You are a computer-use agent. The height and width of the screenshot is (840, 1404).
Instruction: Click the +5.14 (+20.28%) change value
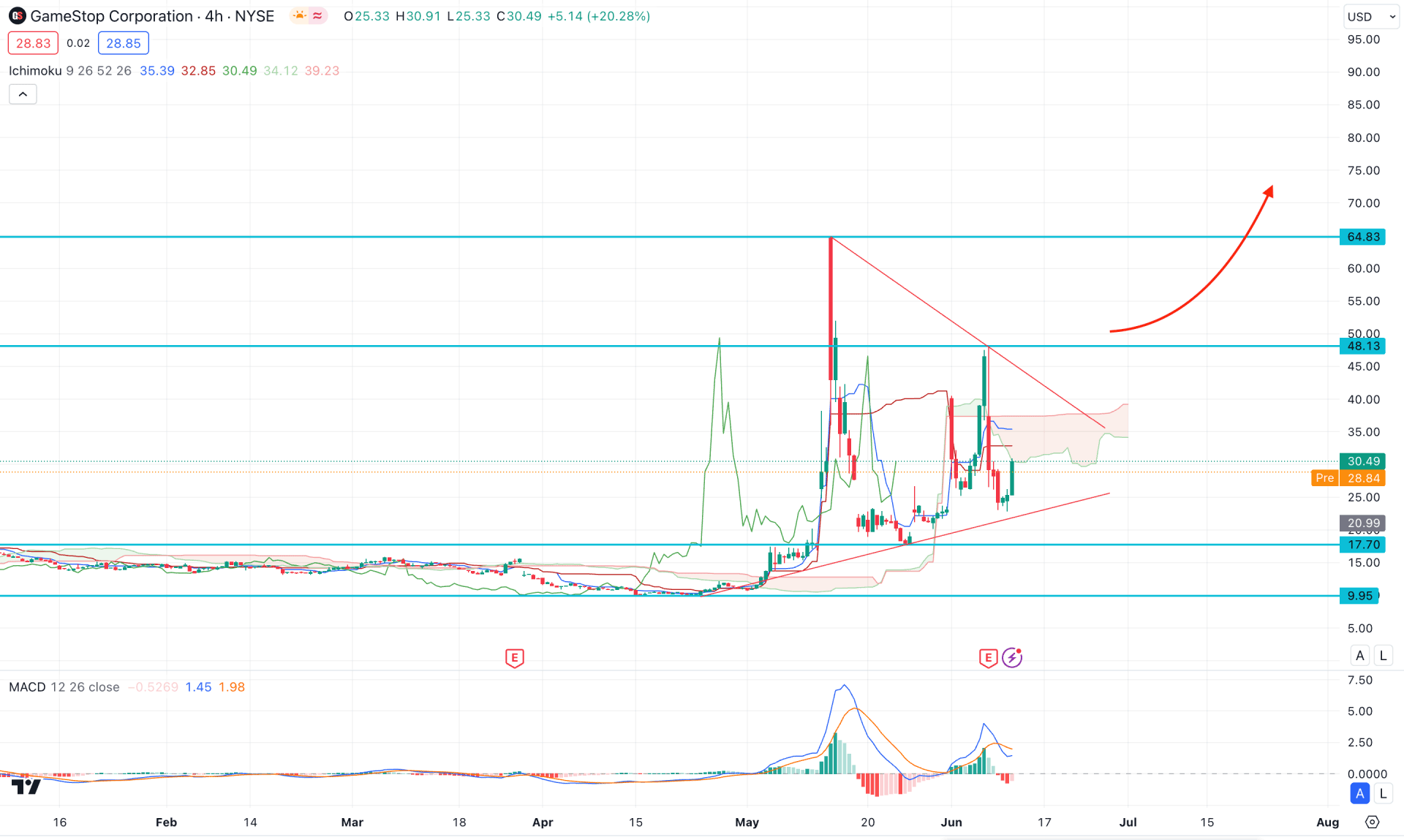pos(598,16)
